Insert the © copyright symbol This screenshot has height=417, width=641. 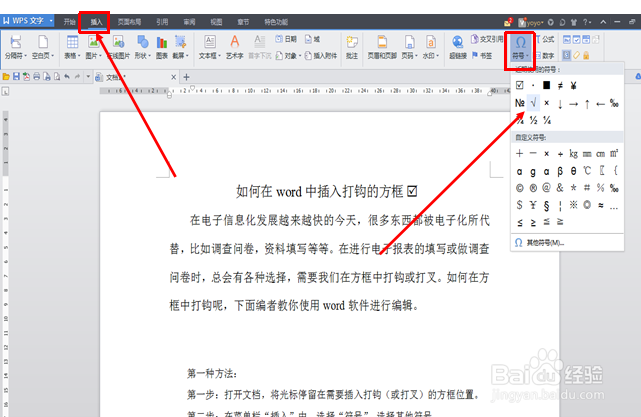click(x=520, y=188)
